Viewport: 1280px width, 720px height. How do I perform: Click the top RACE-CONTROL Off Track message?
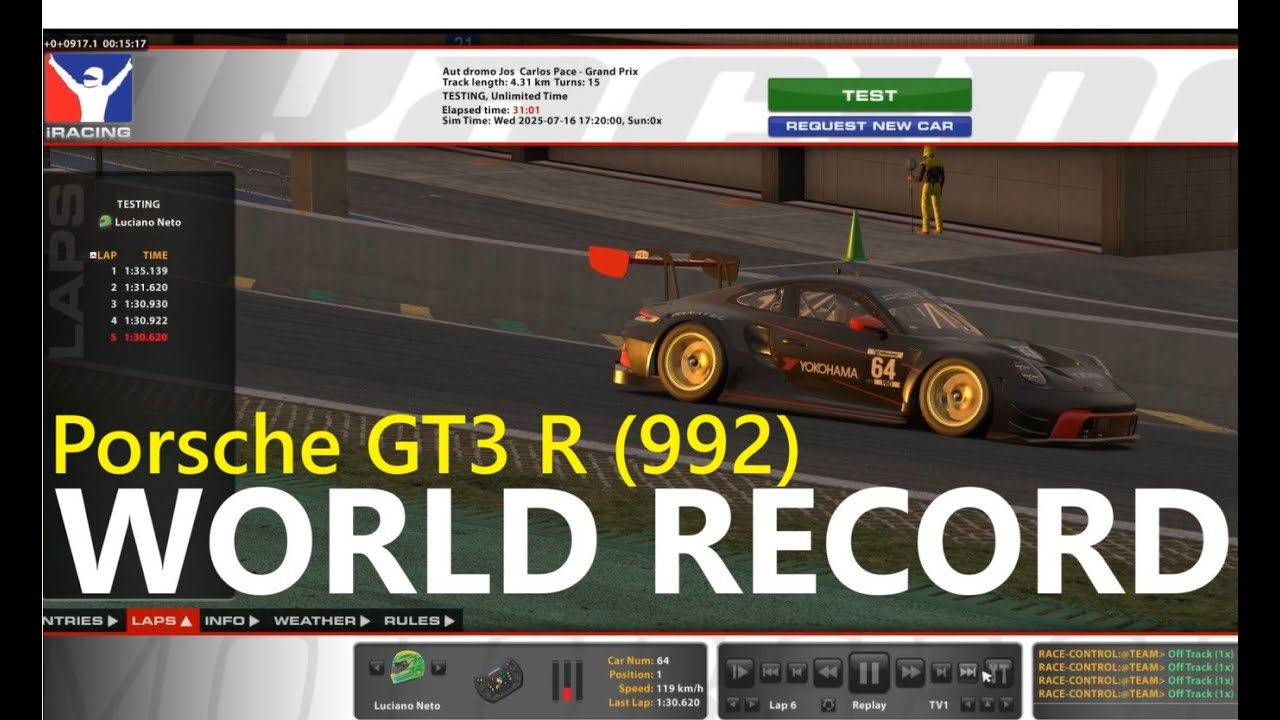coord(1136,654)
